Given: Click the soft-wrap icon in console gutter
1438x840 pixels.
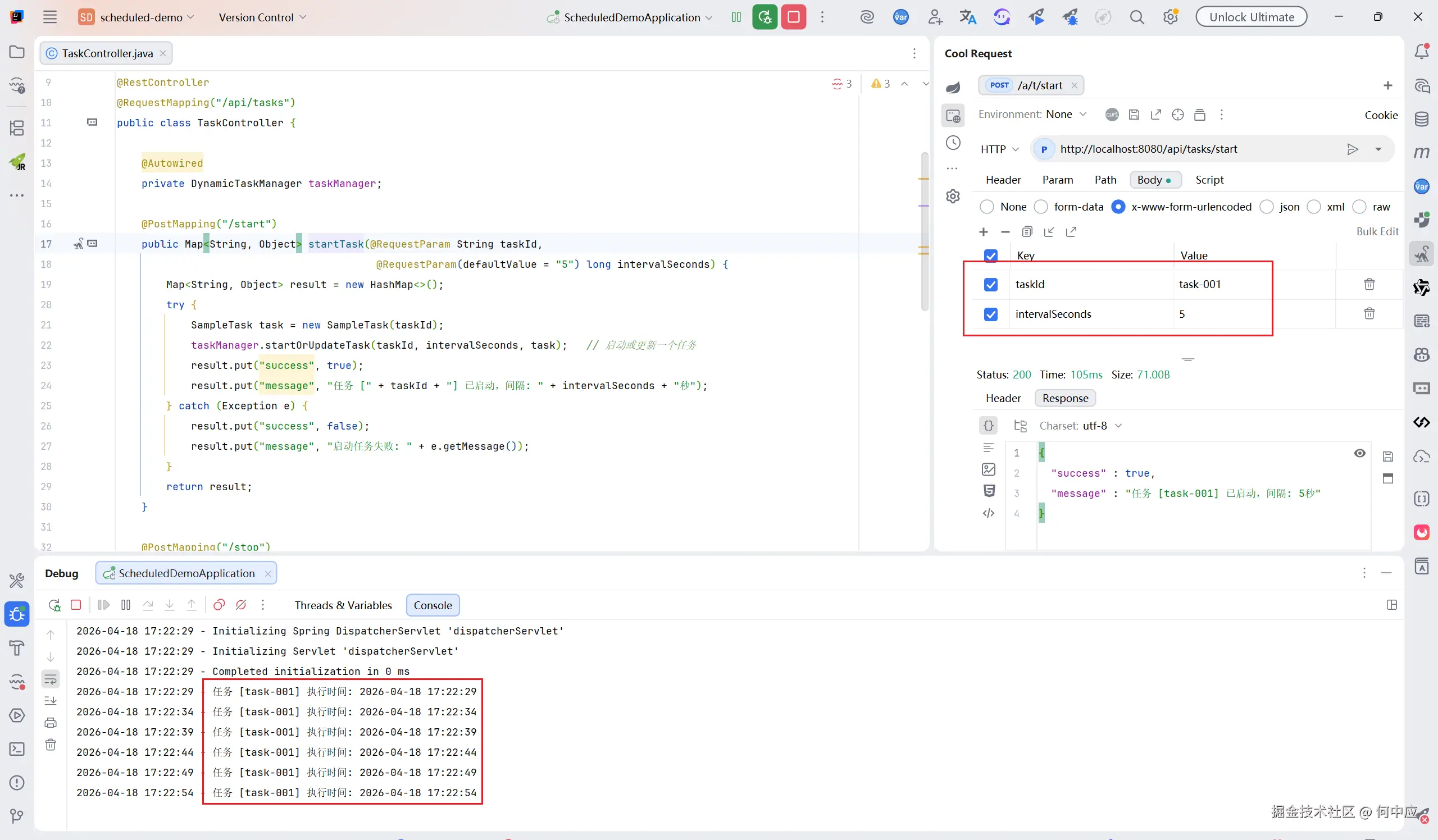Looking at the screenshot, I should click(x=51, y=679).
